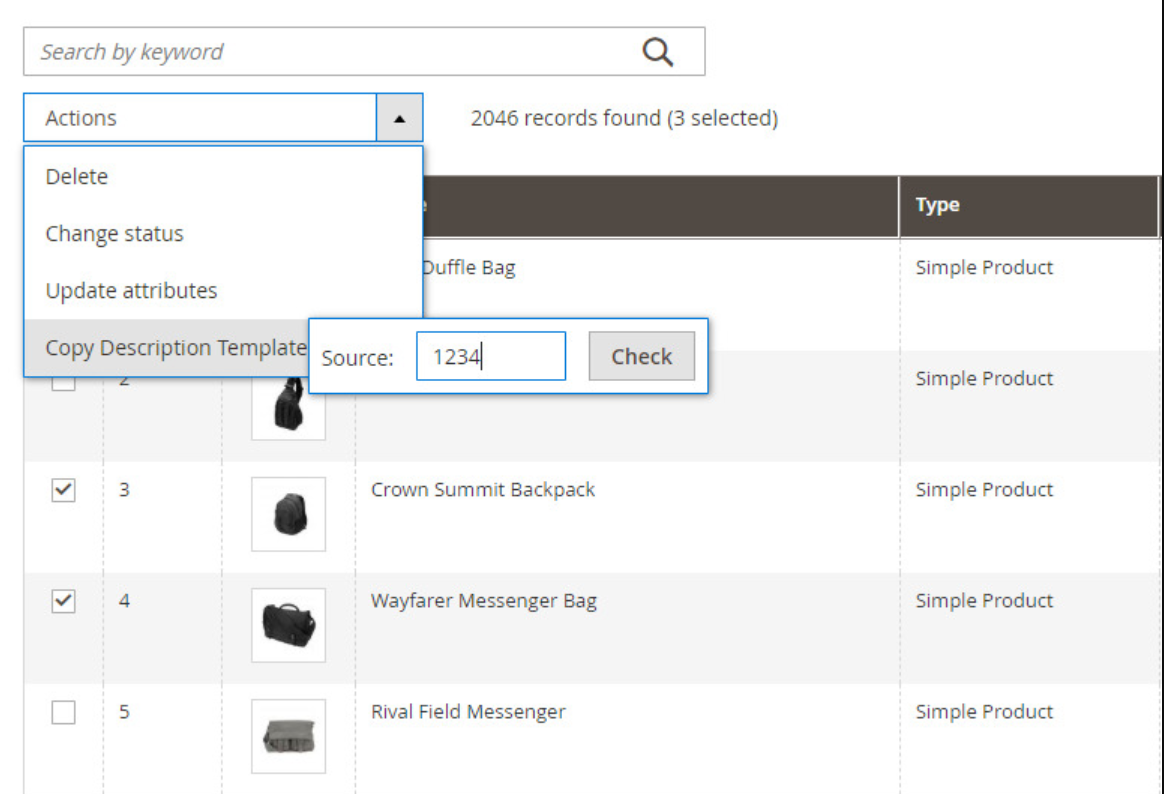
Task: Sort by the Type column header
Action: pyautogui.click(x=937, y=205)
